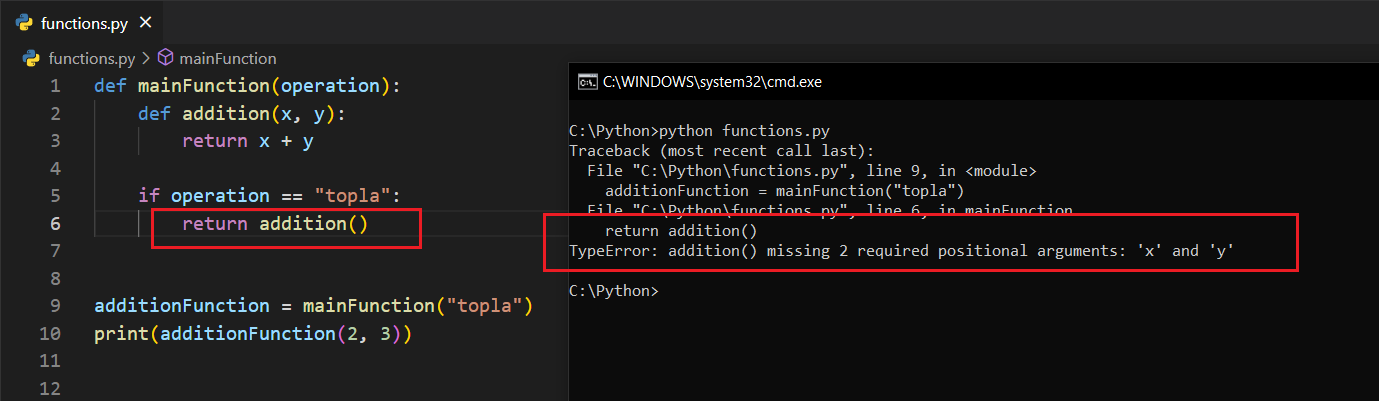Open the functions.py breadcrumb dropdown
Screen dimensions: 1379x401
click(91, 58)
